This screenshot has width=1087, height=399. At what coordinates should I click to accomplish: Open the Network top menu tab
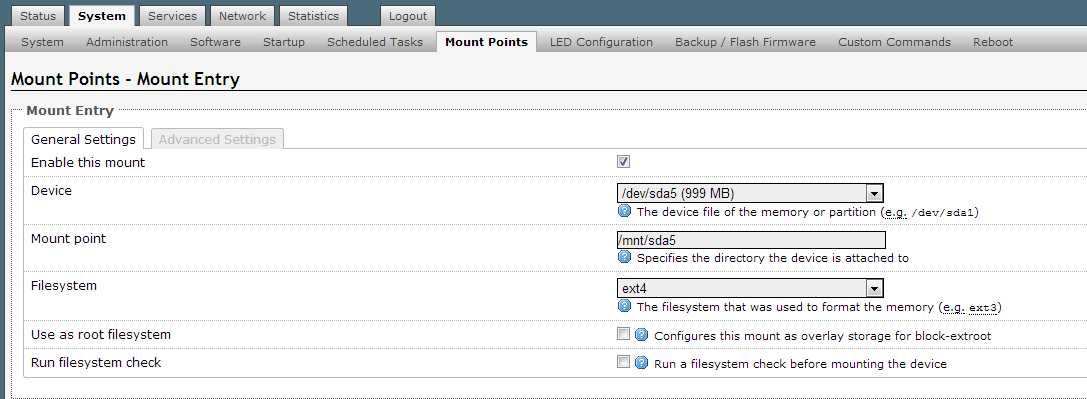point(242,16)
